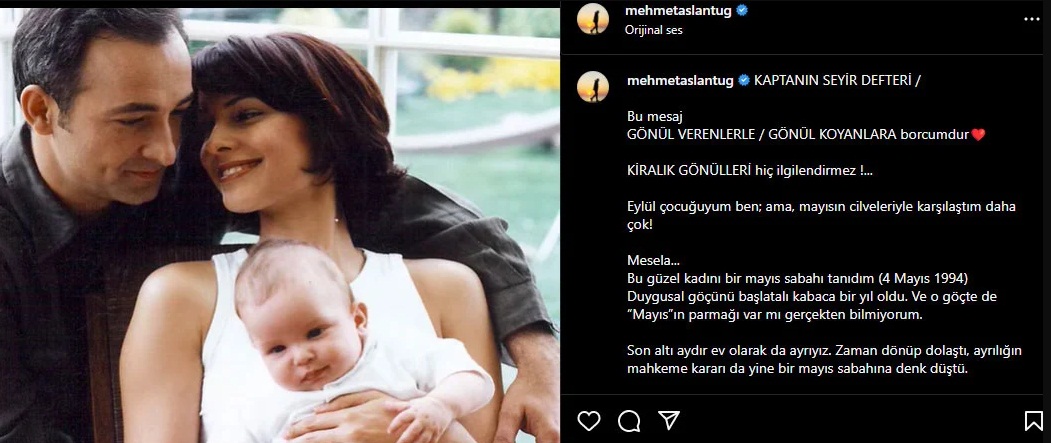Click the family photo in the post

click(280, 225)
